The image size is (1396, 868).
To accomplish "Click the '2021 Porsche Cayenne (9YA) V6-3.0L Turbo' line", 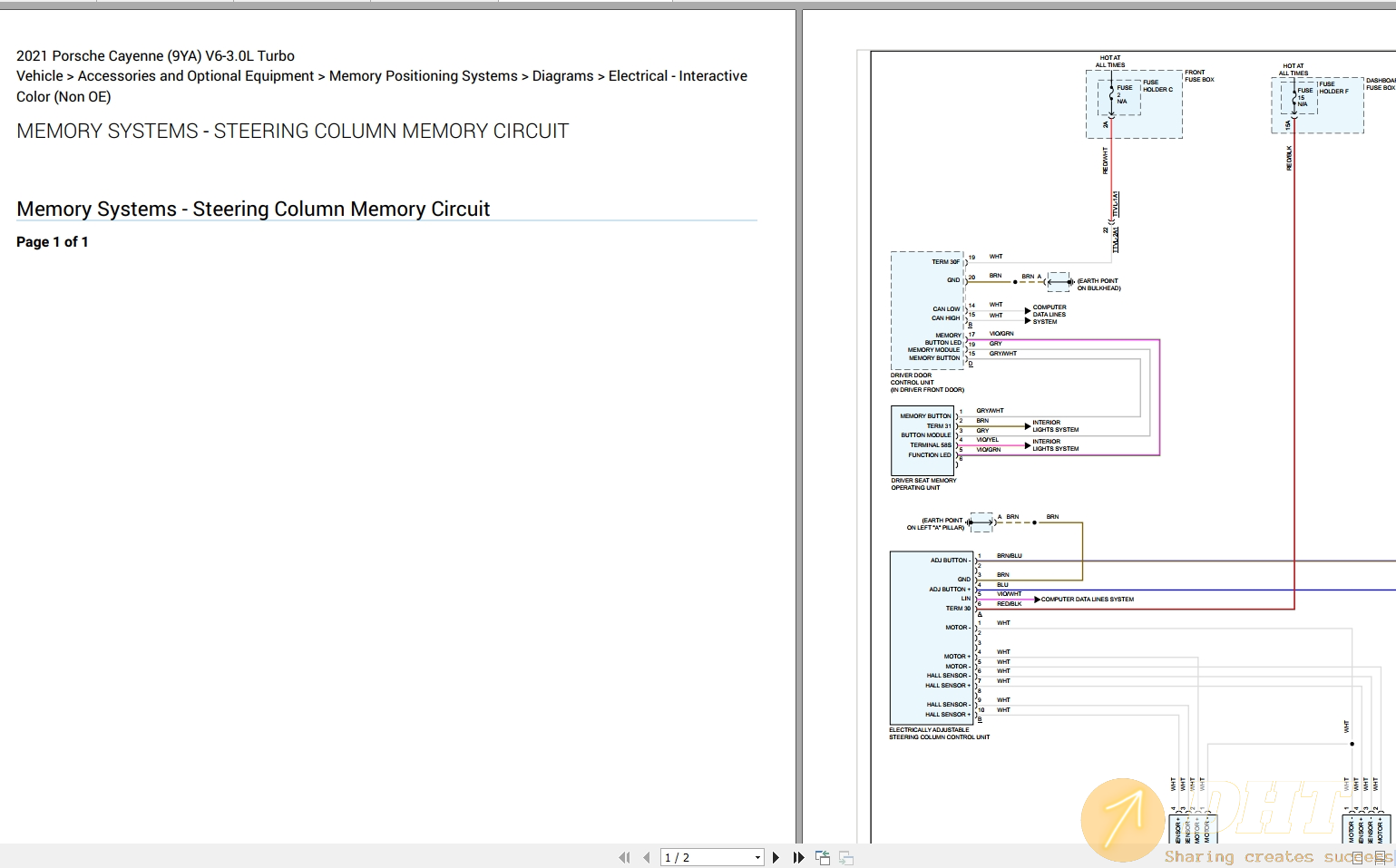I will [x=155, y=55].
